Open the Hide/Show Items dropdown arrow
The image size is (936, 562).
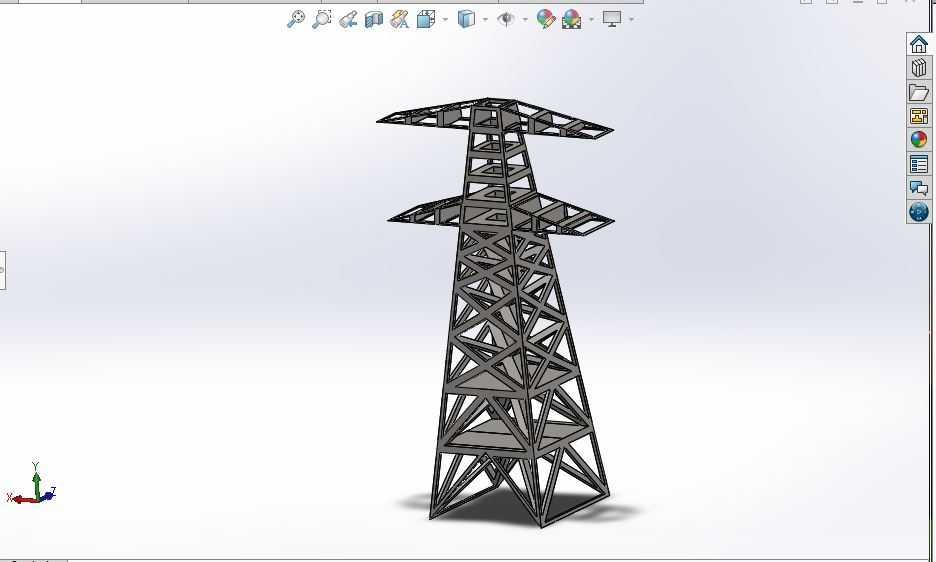[525, 19]
